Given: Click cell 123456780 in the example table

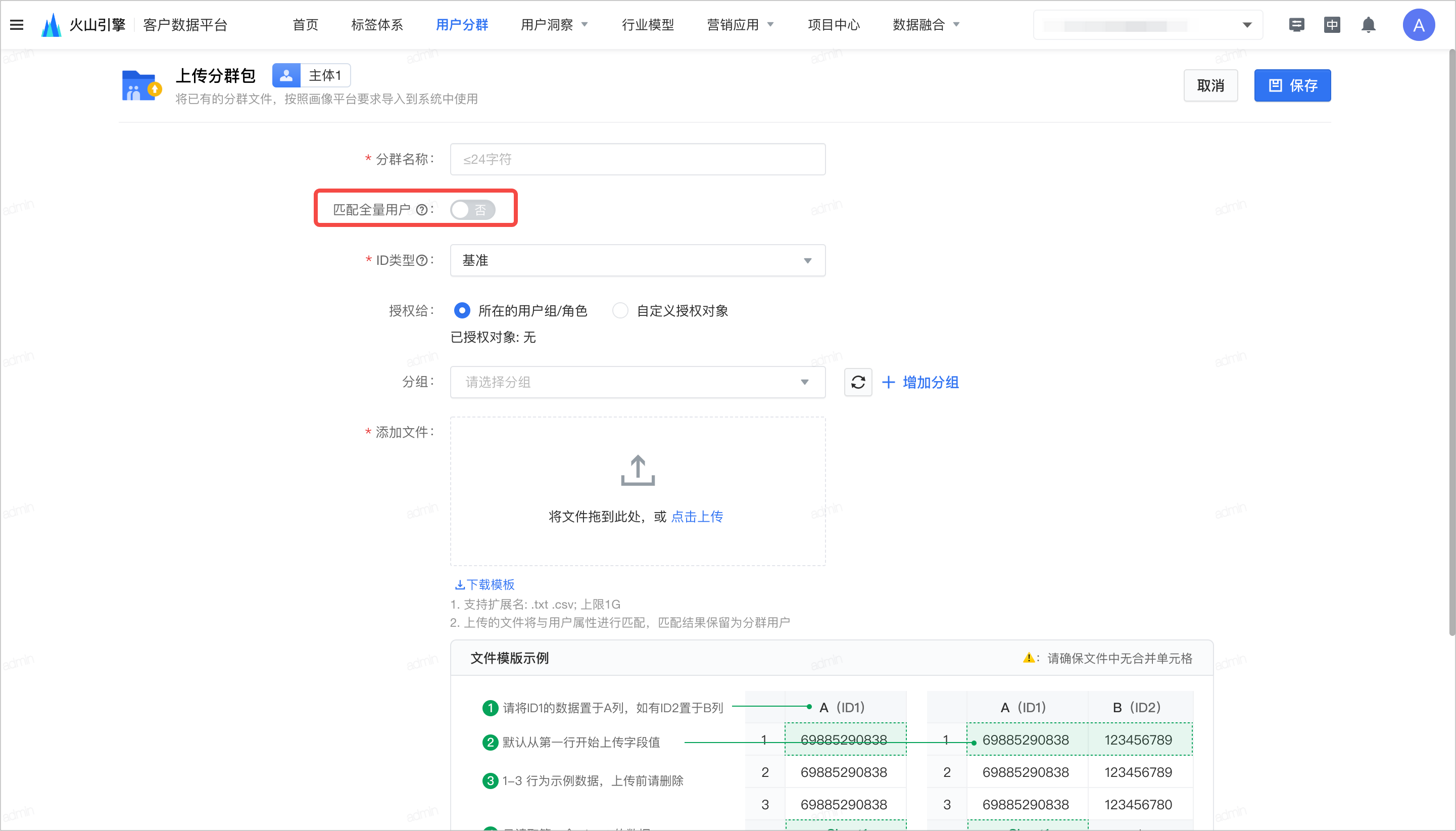Looking at the screenshot, I should (x=1138, y=804).
